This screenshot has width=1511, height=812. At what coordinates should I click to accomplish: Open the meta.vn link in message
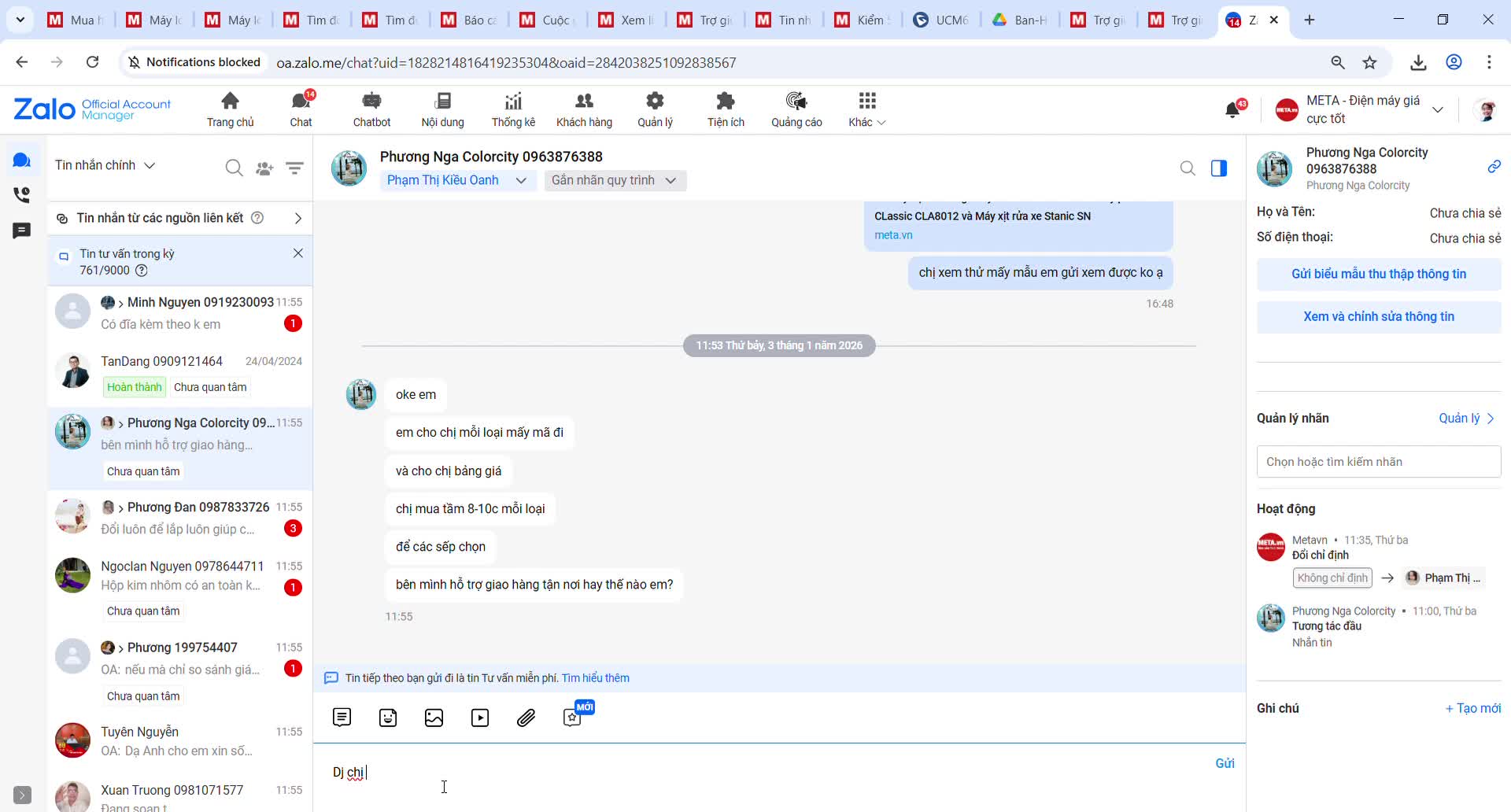click(x=893, y=235)
